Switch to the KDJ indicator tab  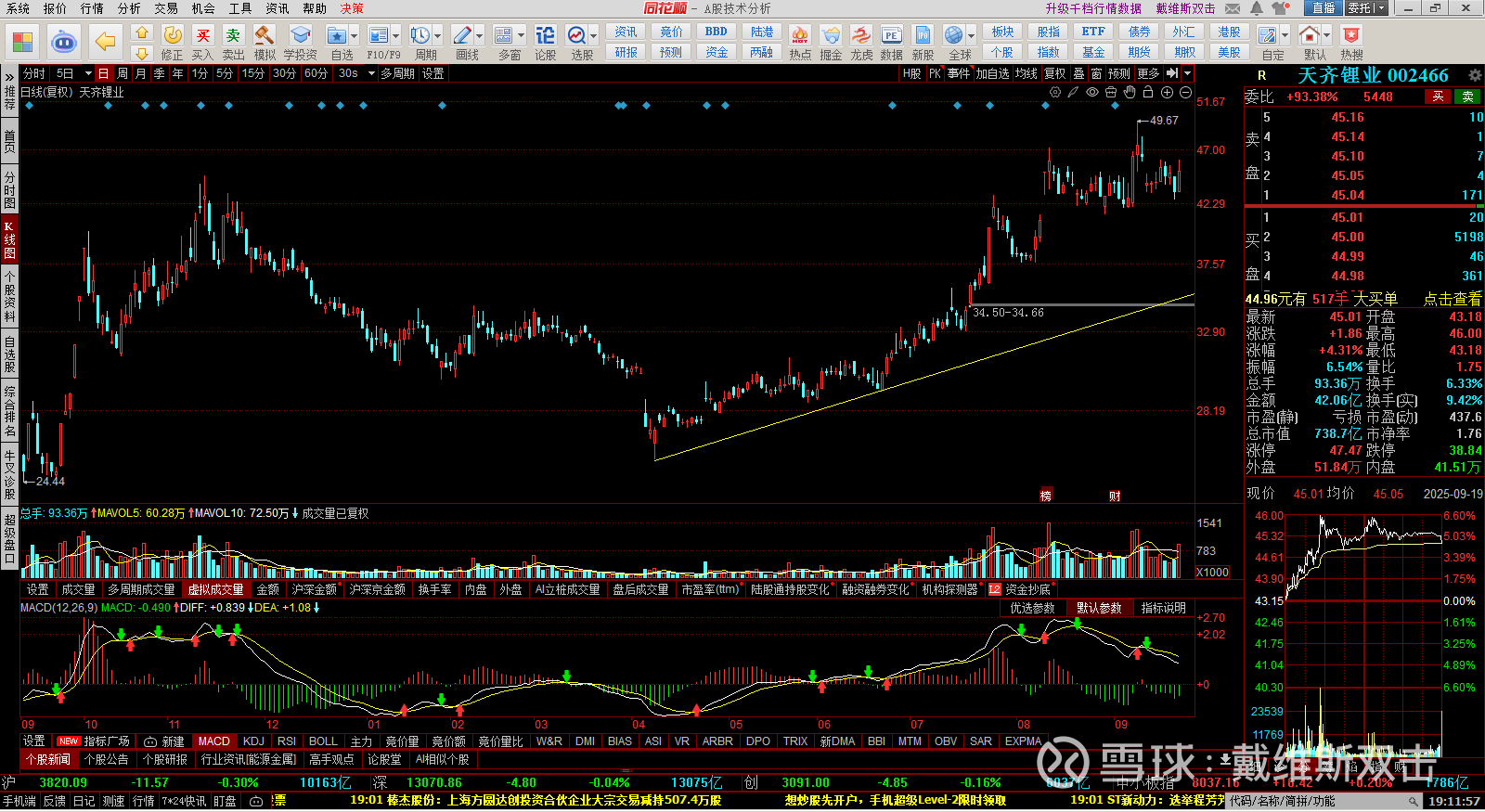[253, 741]
